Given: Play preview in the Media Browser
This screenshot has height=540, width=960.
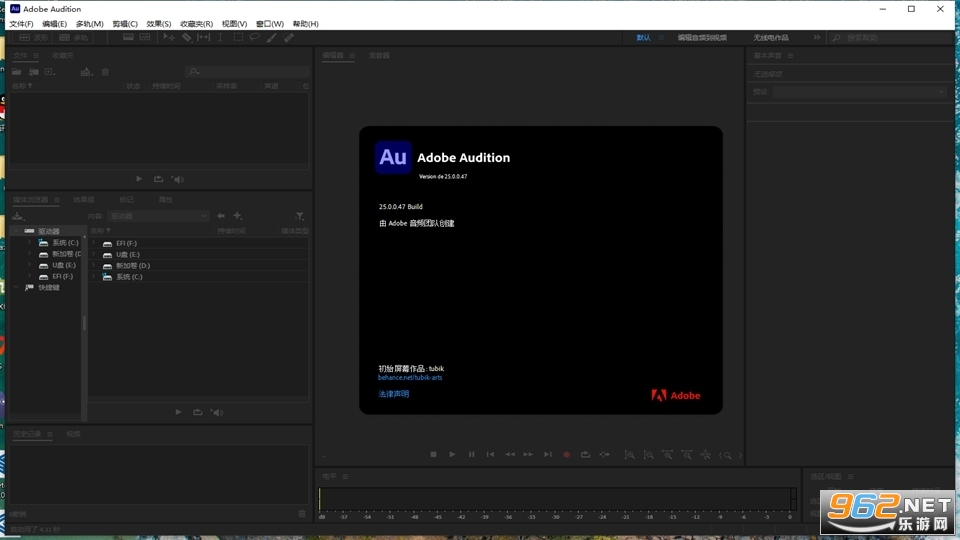Looking at the screenshot, I should click(x=178, y=412).
